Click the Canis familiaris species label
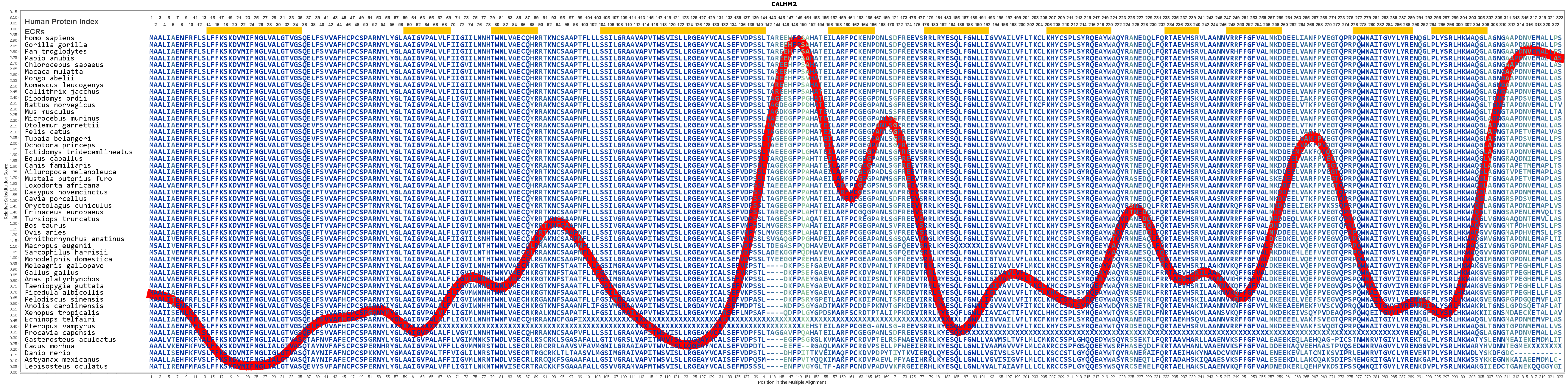This screenshot has height=387, width=1568. pos(57,165)
